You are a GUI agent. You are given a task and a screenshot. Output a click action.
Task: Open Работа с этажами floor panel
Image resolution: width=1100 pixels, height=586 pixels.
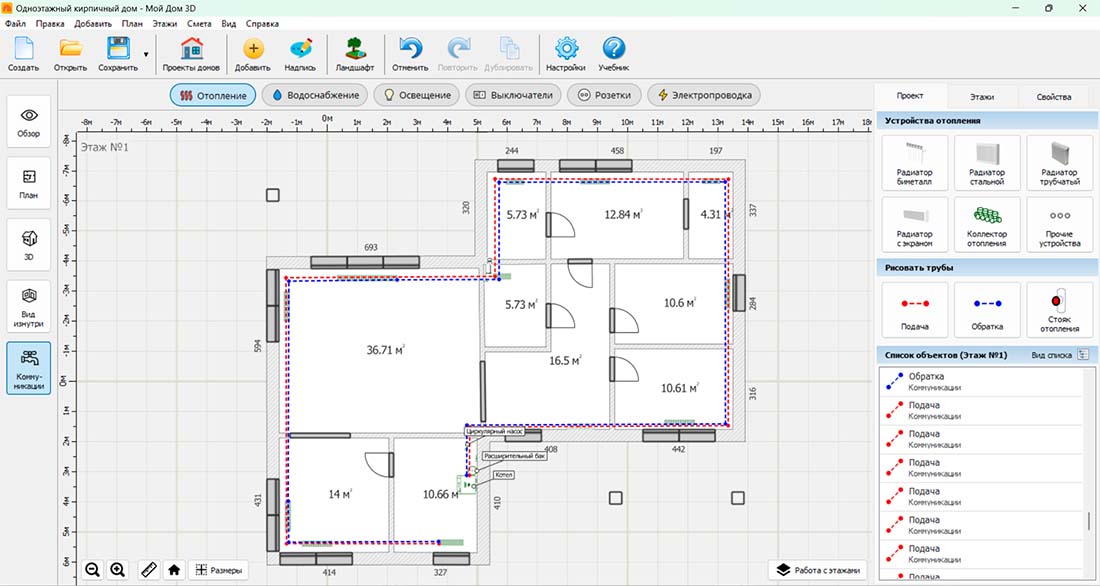tap(817, 570)
